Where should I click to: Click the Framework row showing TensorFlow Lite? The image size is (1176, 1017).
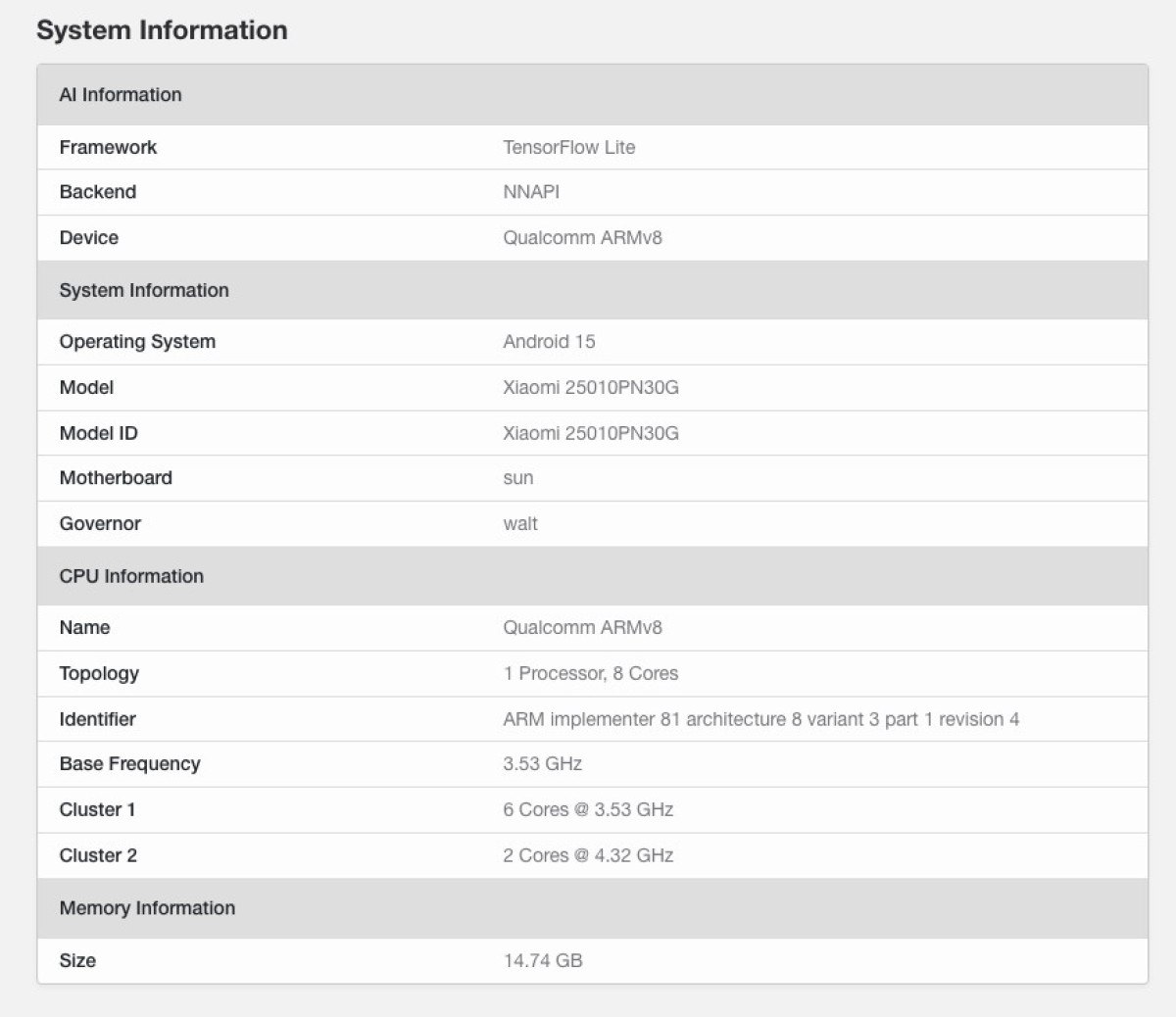tap(568, 147)
